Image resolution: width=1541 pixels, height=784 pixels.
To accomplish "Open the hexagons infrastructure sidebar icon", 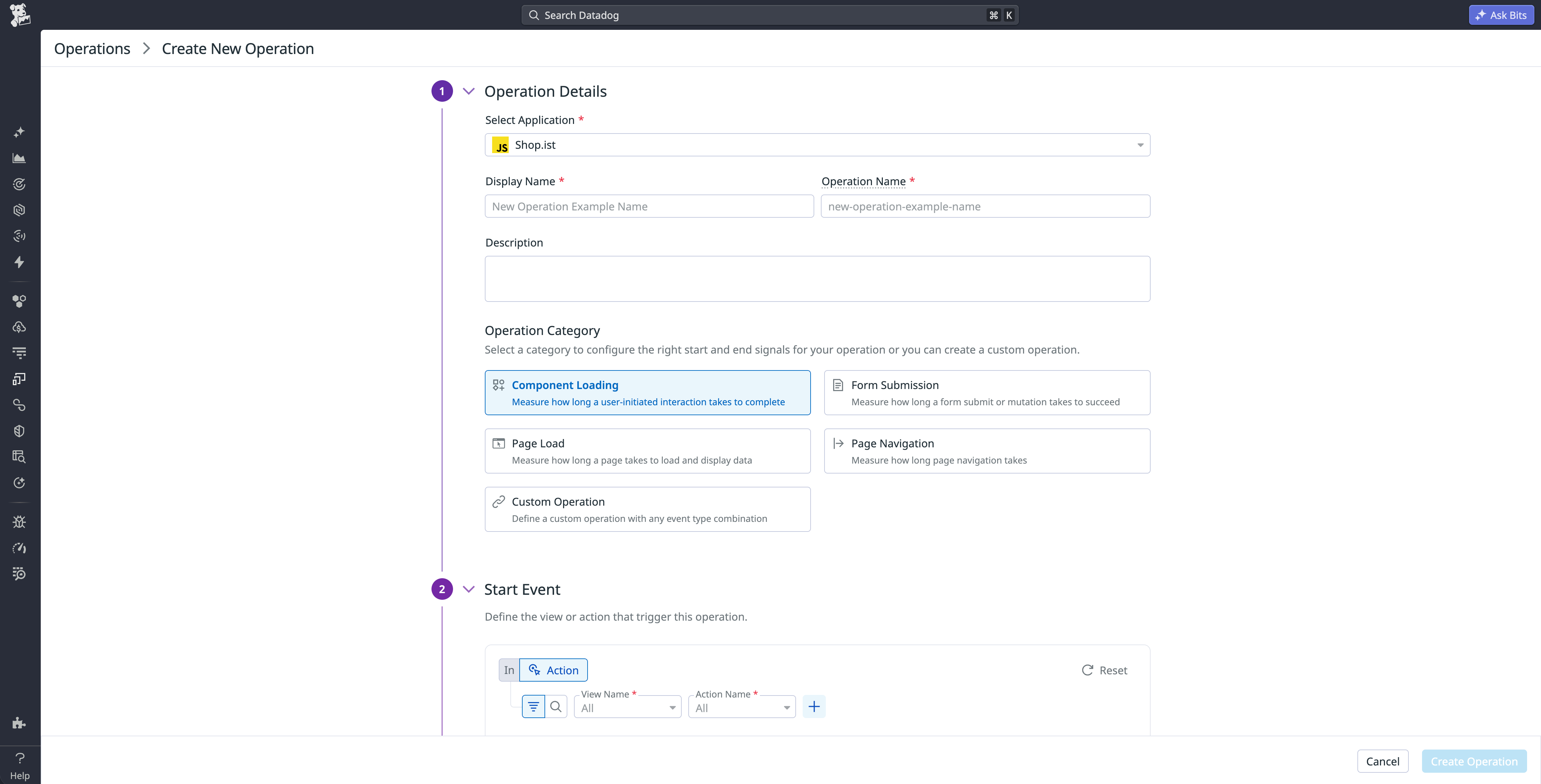I will (19, 301).
